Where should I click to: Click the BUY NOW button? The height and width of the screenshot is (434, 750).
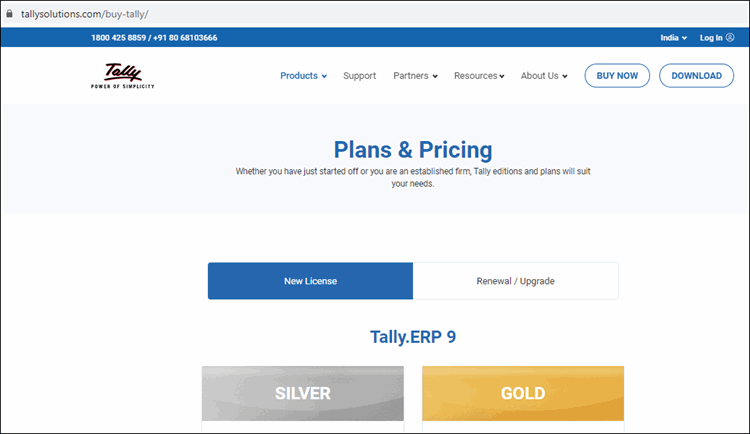(617, 76)
